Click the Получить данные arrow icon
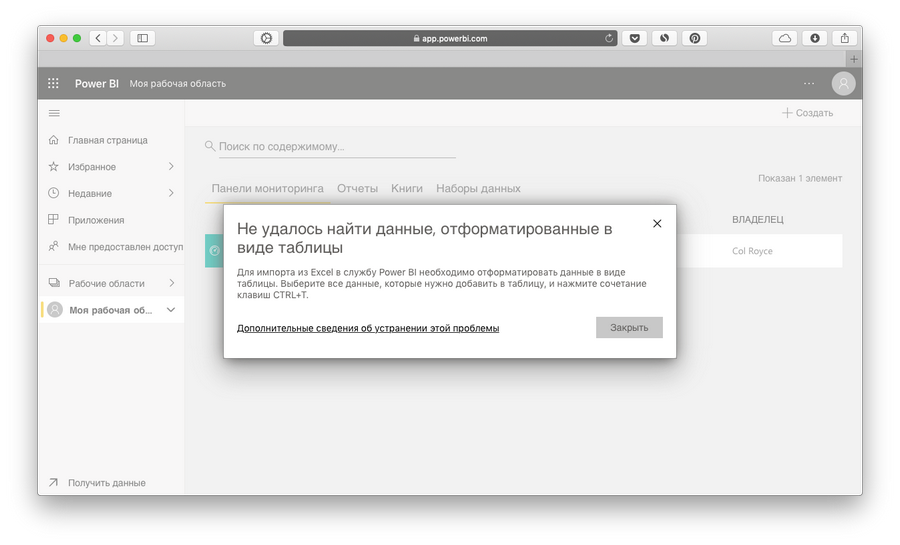Image resolution: width=900 pixels, height=545 pixels. coord(53,482)
